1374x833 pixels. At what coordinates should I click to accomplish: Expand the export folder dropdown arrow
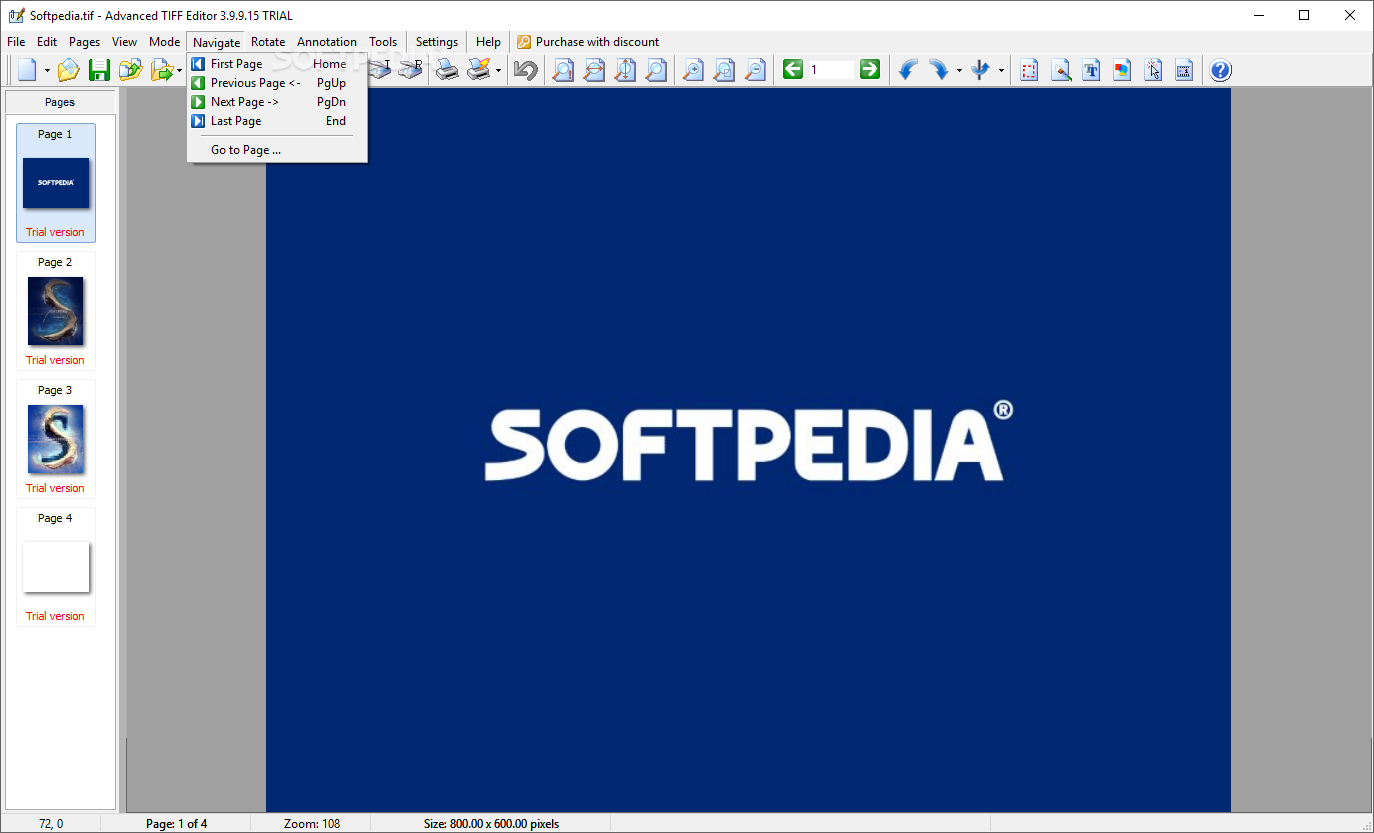tap(179, 70)
